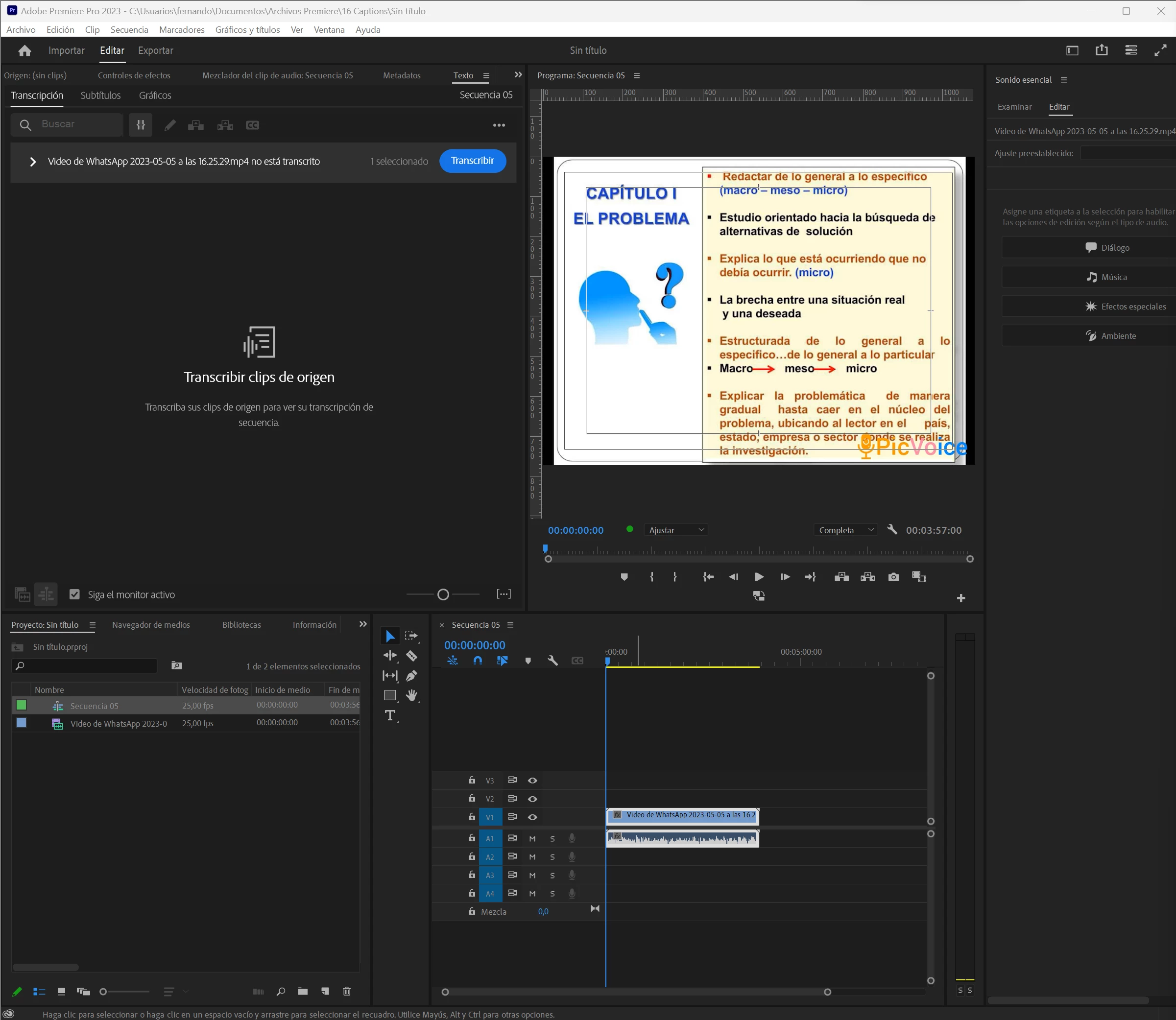Screen dimensions: 1176x1020
Task: Select the Type tool
Action: coord(390,715)
